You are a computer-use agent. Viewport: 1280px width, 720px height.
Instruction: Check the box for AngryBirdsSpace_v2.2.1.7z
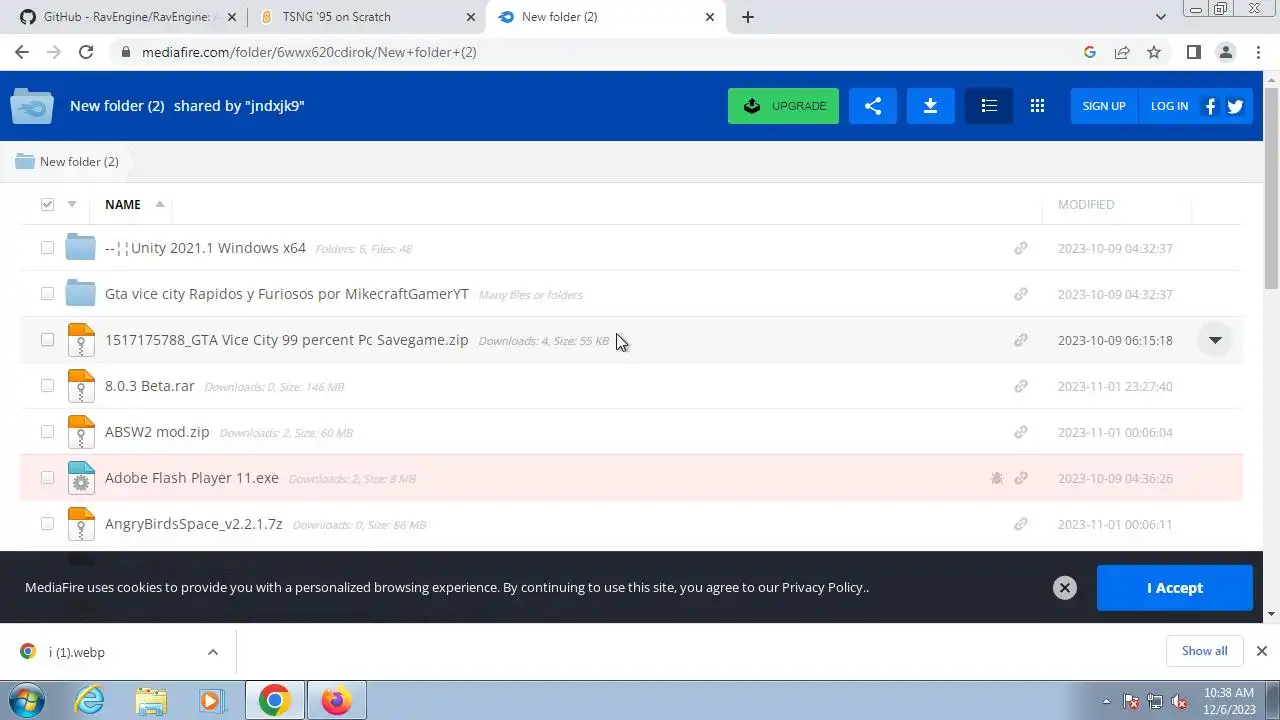click(47, 524)
